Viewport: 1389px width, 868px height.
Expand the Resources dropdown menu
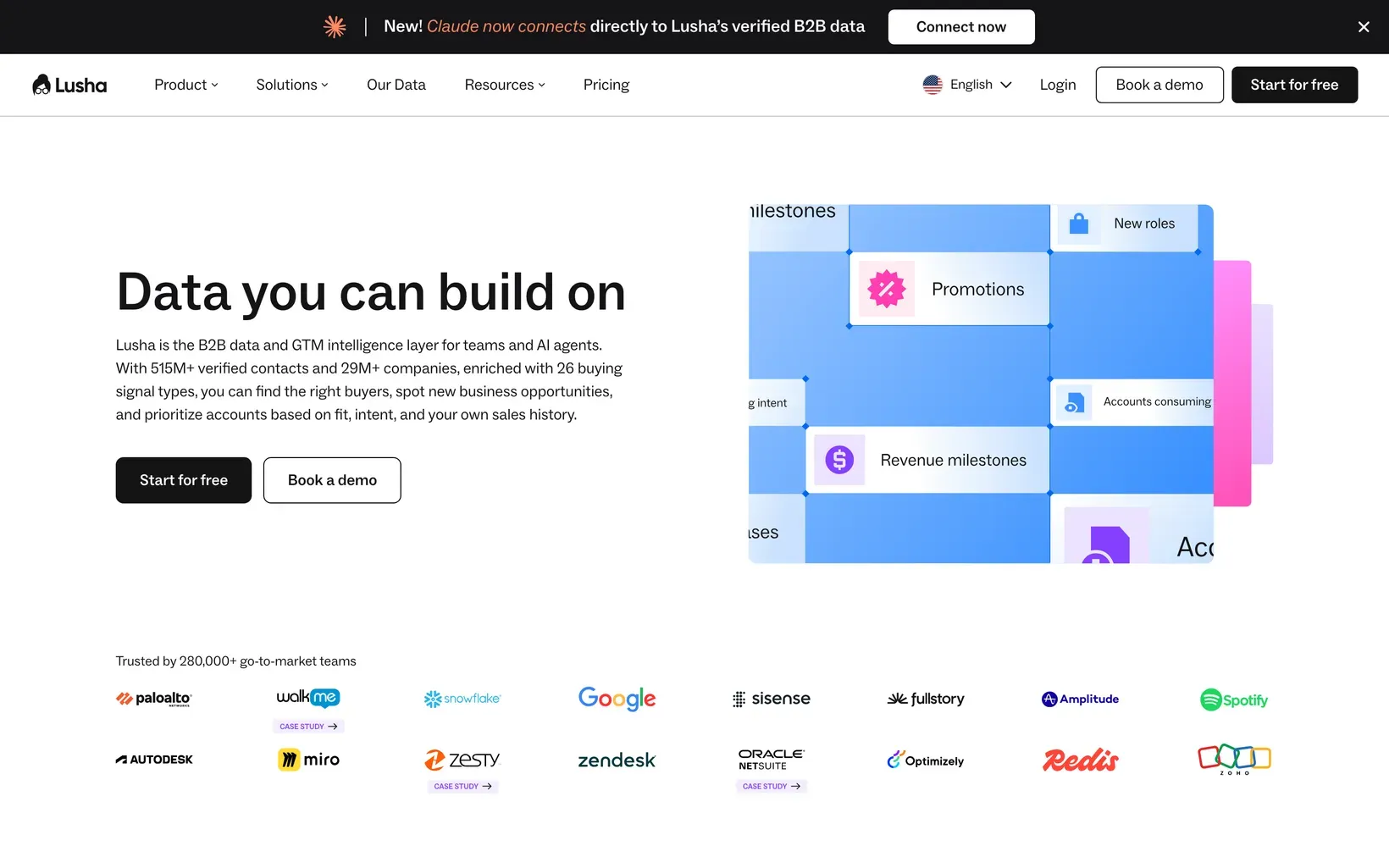(505, 85)
